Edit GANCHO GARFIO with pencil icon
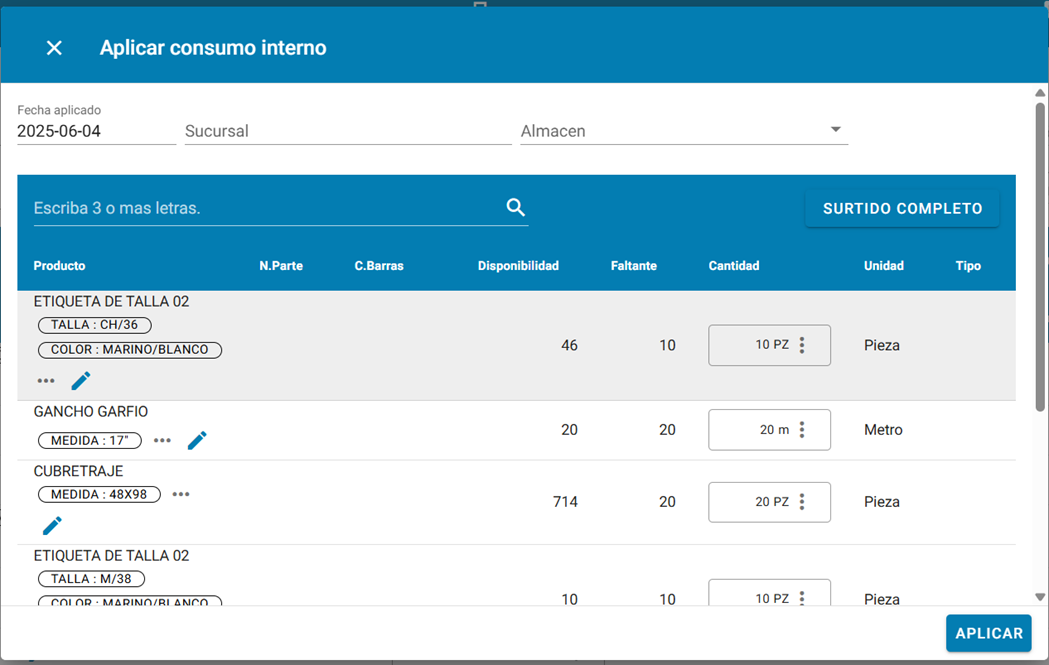Viewport: 1049px width, 665px height. (197, 440)
